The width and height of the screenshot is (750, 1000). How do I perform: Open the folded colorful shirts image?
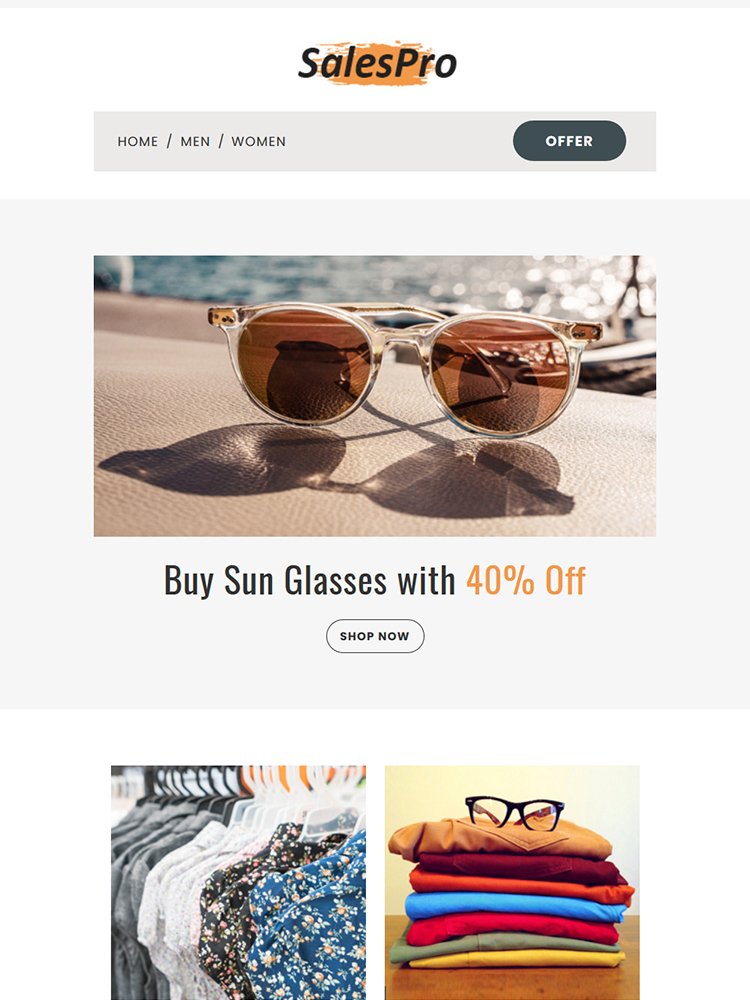pyautogui.click(x=512, y=883)
